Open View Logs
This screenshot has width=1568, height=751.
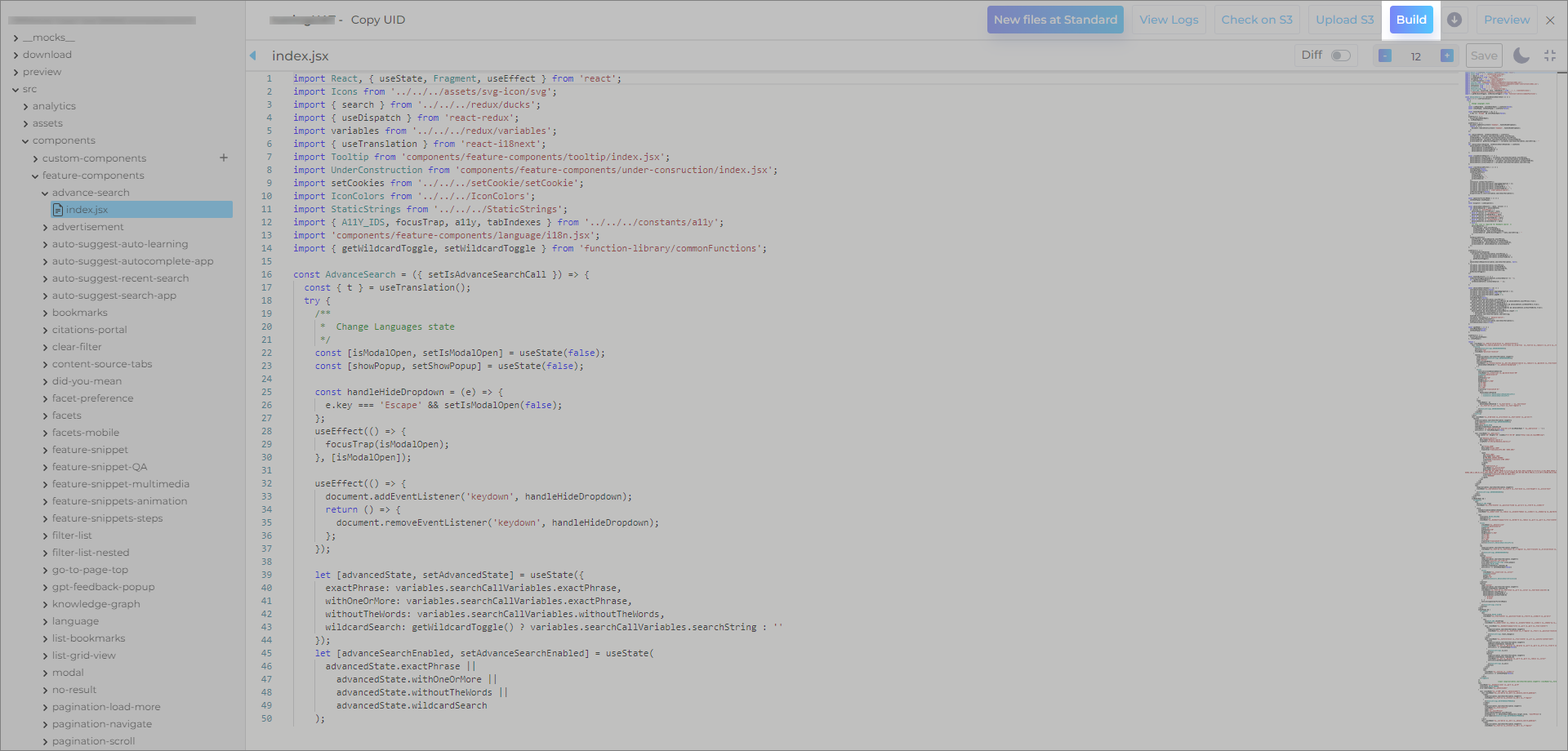(x=1169, y=20)
